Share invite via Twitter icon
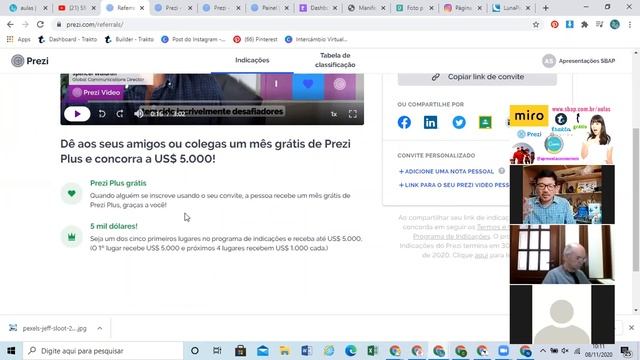Image resolution: width=640 pixels, height=360 pixels. (459, 122)
